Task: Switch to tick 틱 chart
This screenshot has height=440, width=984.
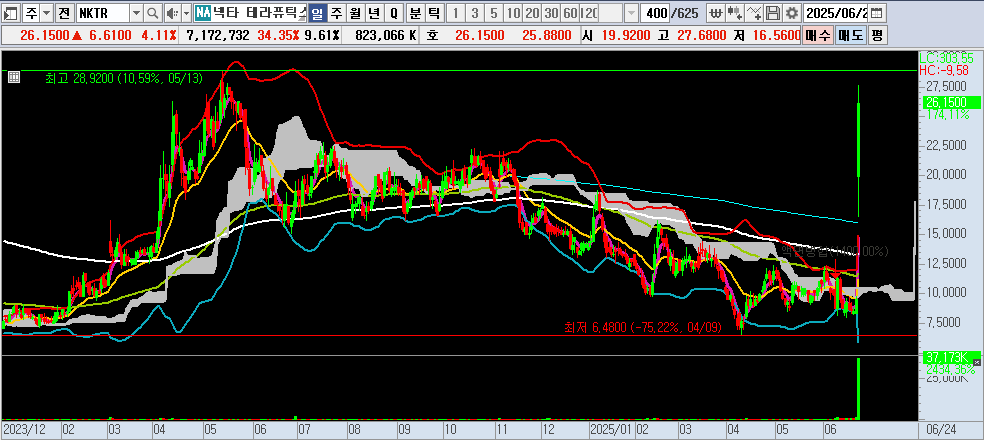Action: [x=434, y=13]
